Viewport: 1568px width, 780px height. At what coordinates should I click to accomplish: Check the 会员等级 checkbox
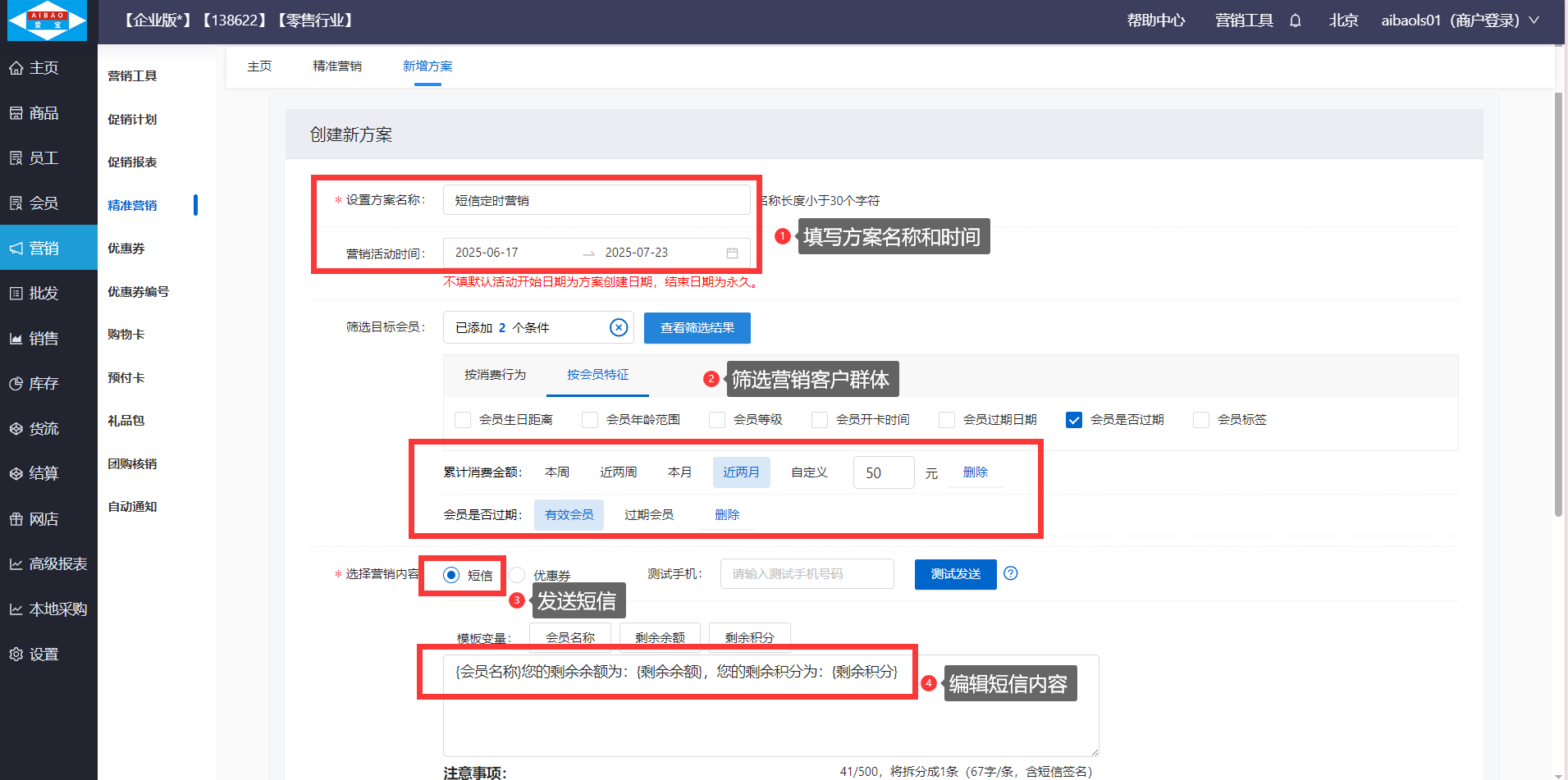(717, 420)
